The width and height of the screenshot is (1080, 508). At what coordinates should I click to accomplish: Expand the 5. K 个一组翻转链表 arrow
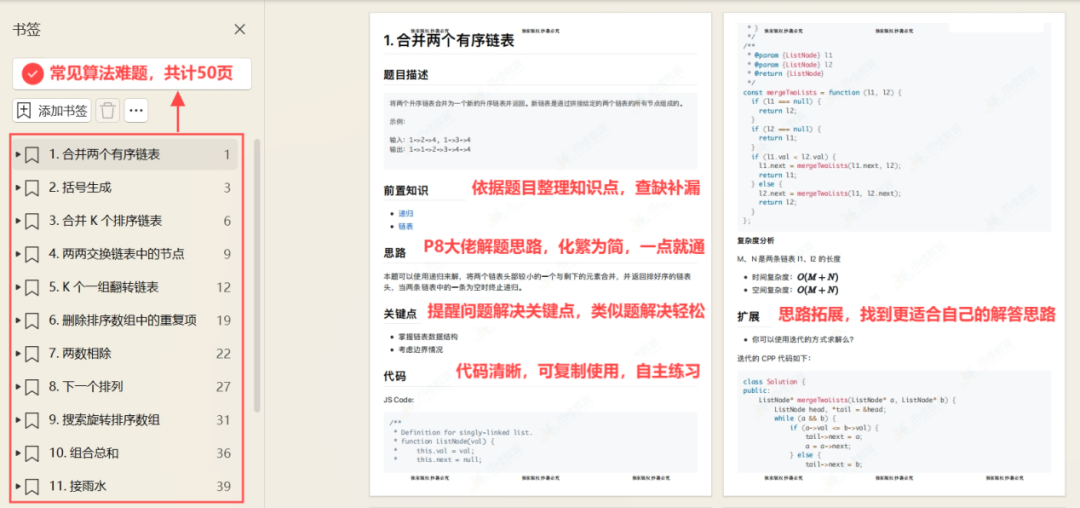coord(18,287)
